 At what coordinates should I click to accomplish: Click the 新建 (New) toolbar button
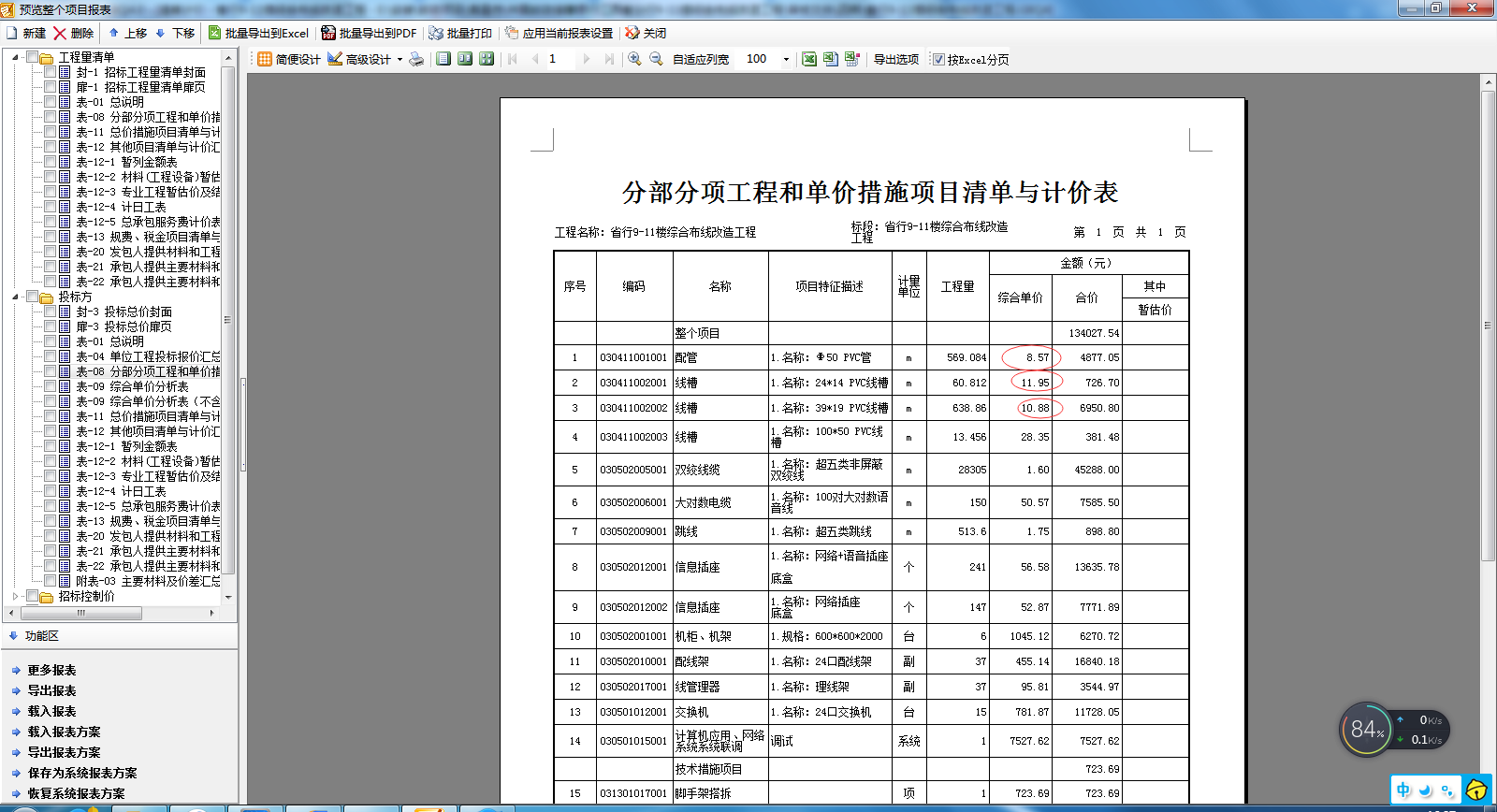[26, 33]
